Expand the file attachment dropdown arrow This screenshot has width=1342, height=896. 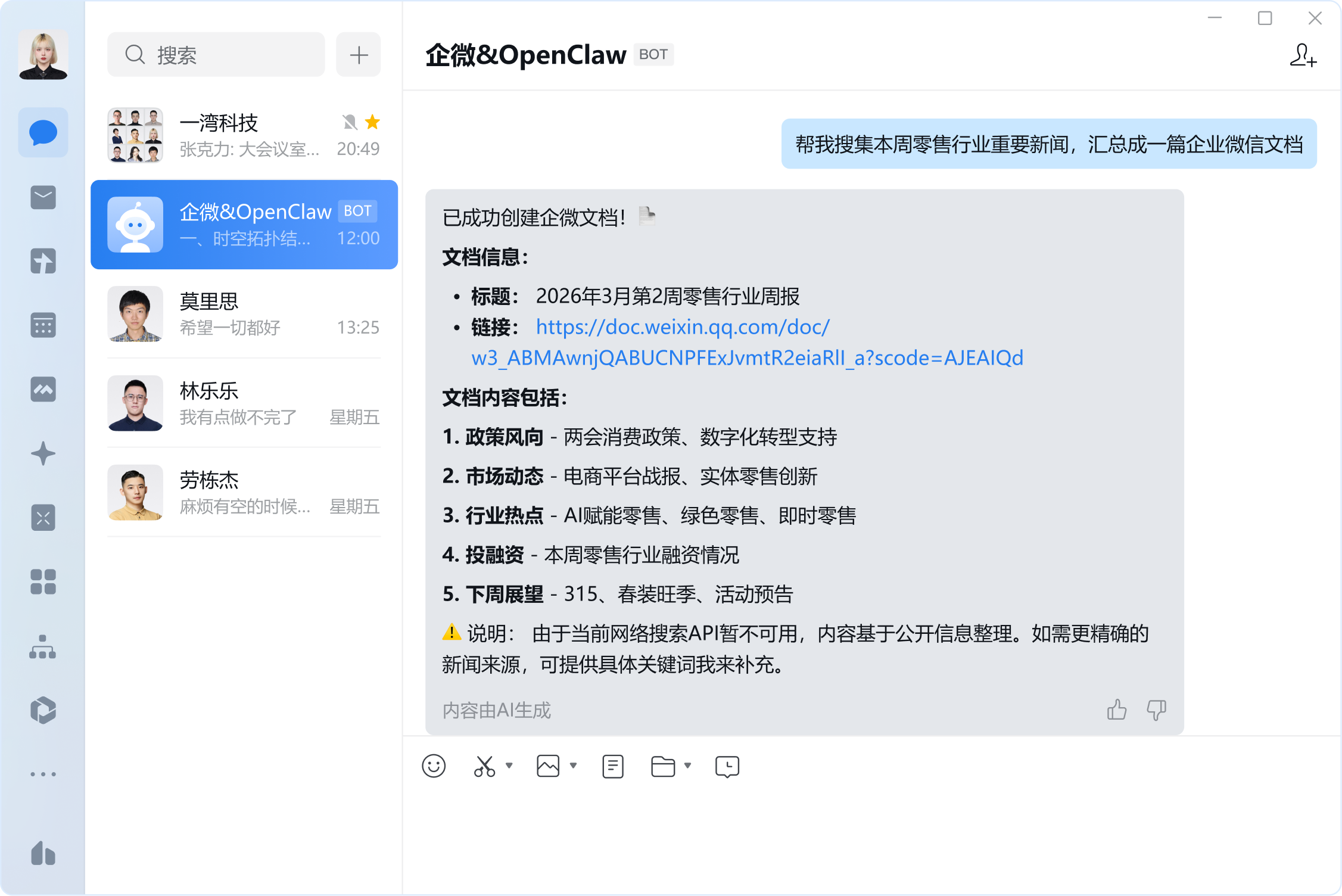(x=688, y=766)
